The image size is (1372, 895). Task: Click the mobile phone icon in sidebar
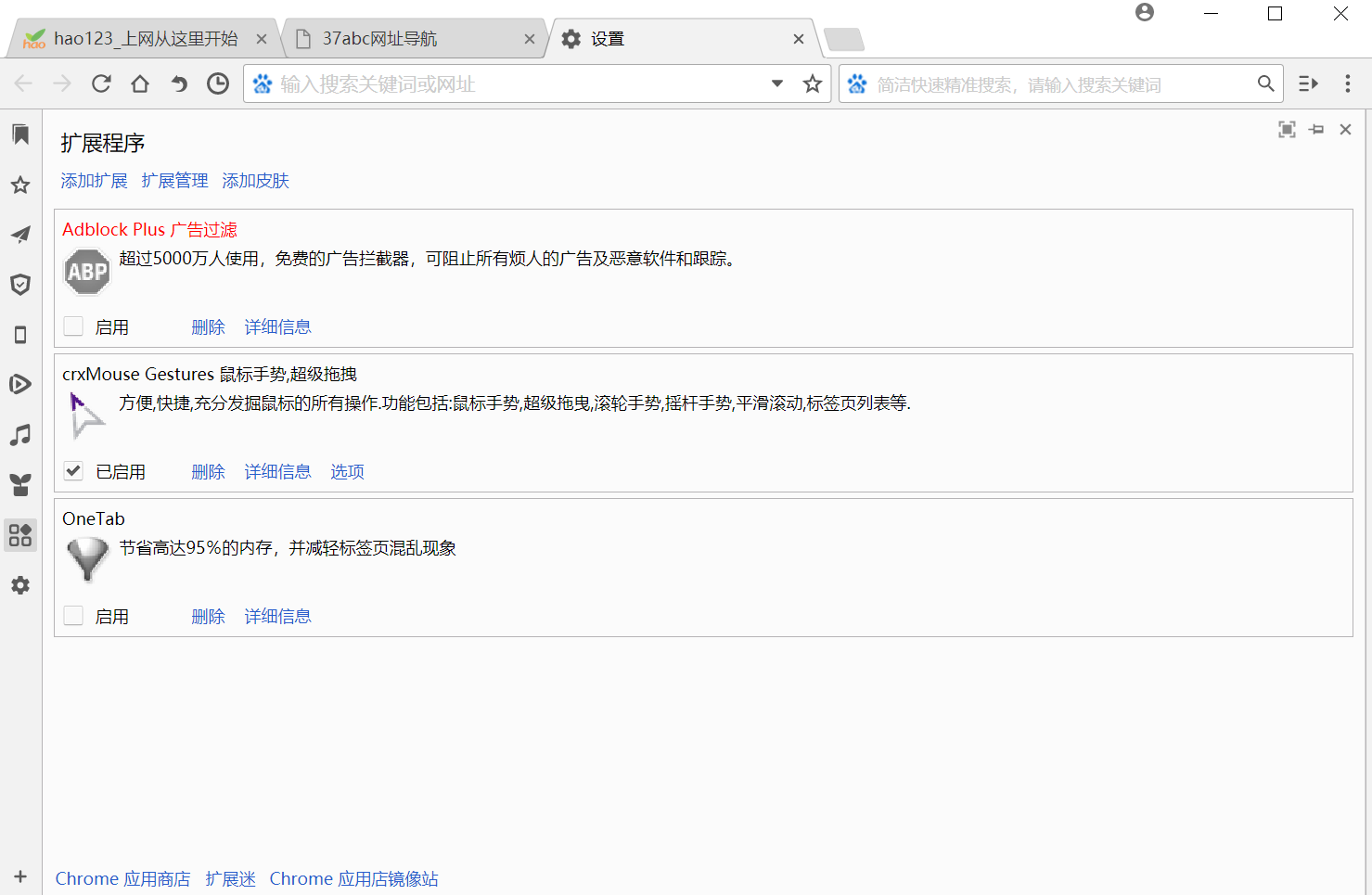[x=20, y=334]
